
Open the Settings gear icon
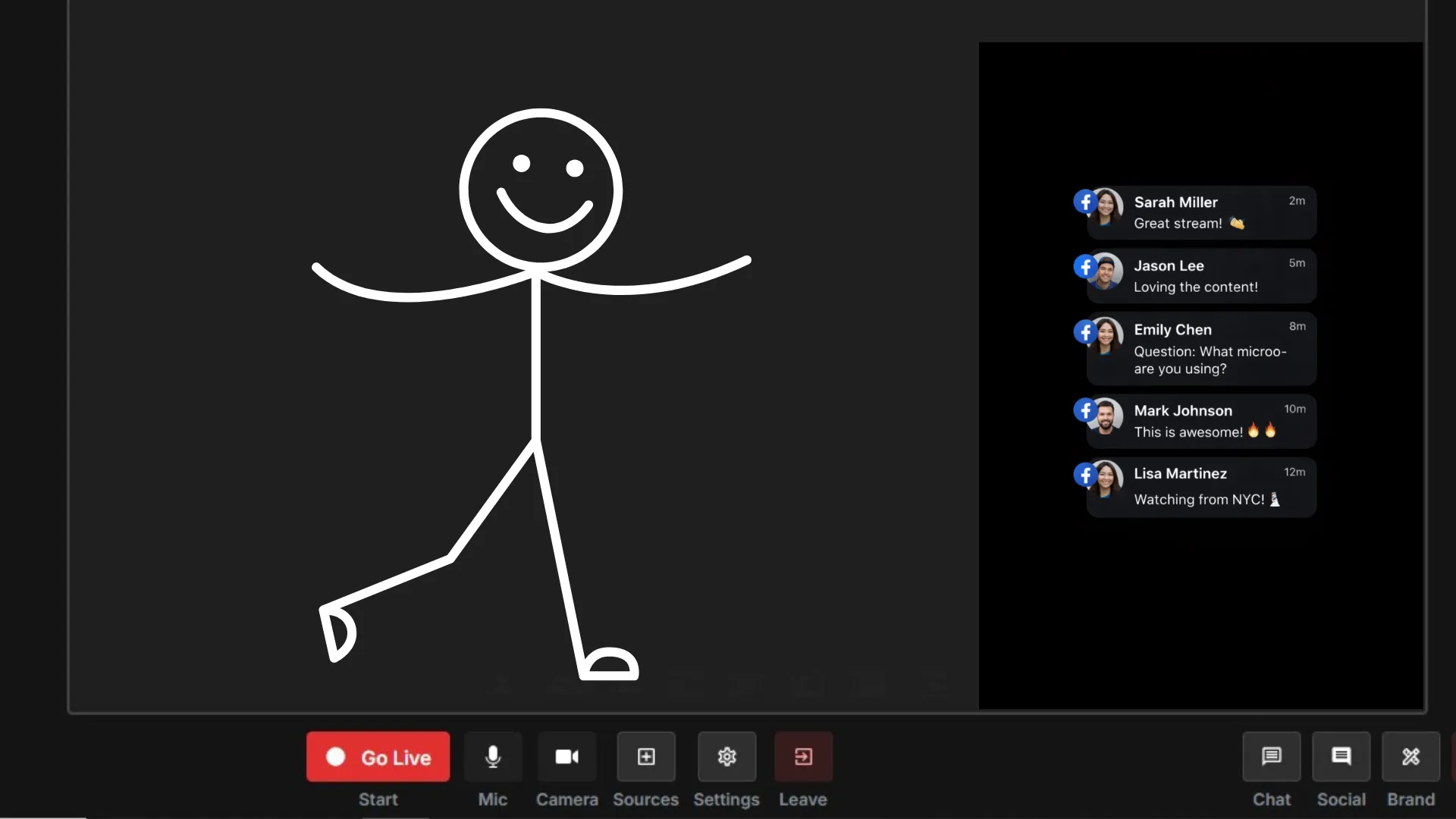[726, 757]
